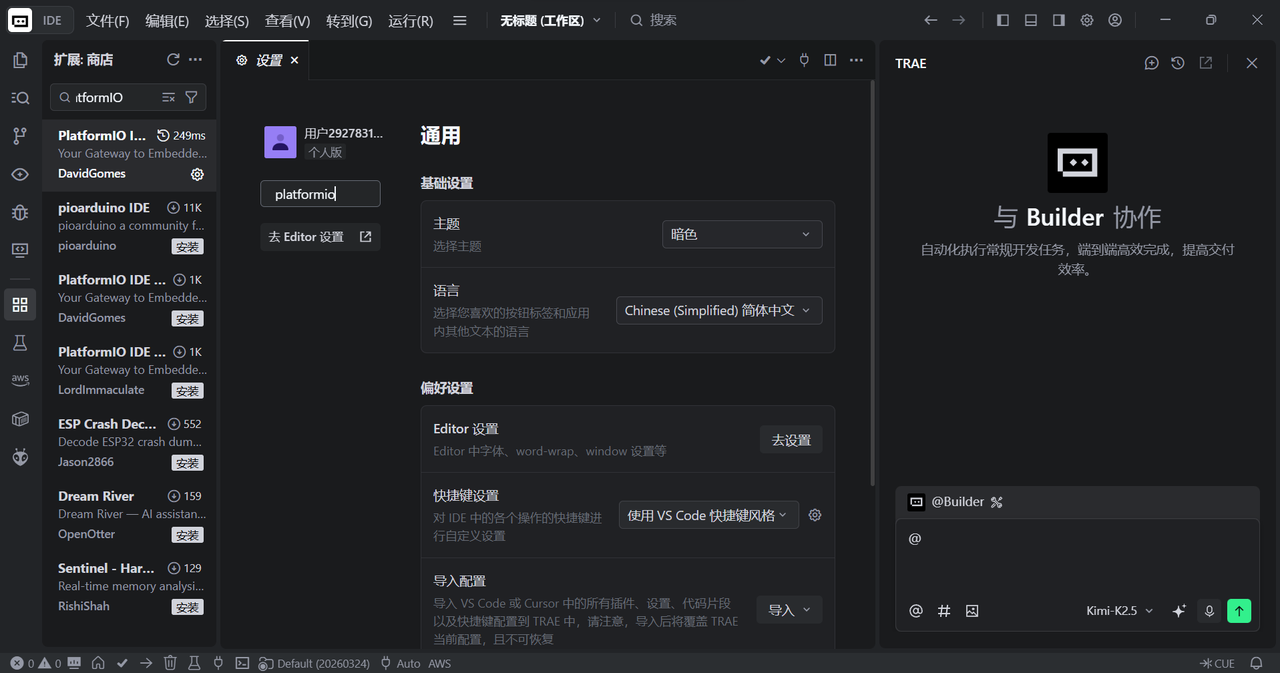Toggle the primary sidebar layout
Viewport: 1280px width, 673px height.
(1003, 20)
